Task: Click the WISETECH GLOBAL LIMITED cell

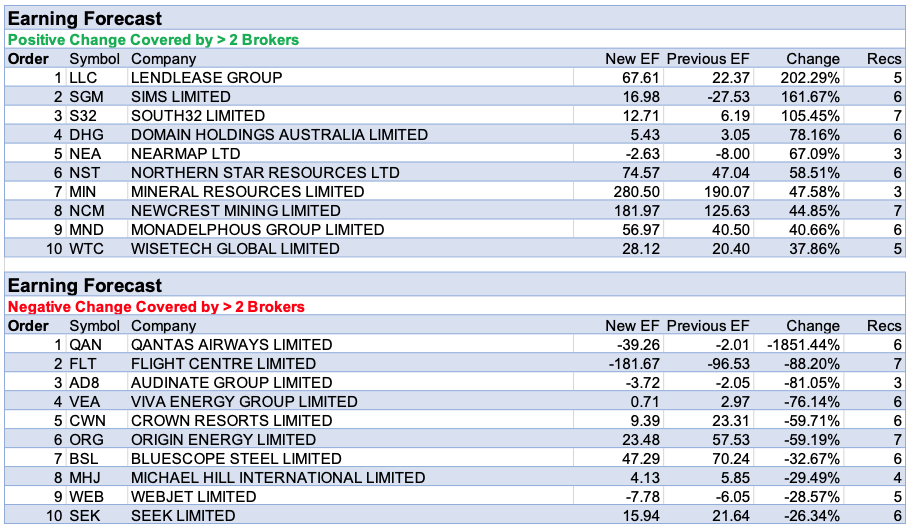Action: pos(235,249)
